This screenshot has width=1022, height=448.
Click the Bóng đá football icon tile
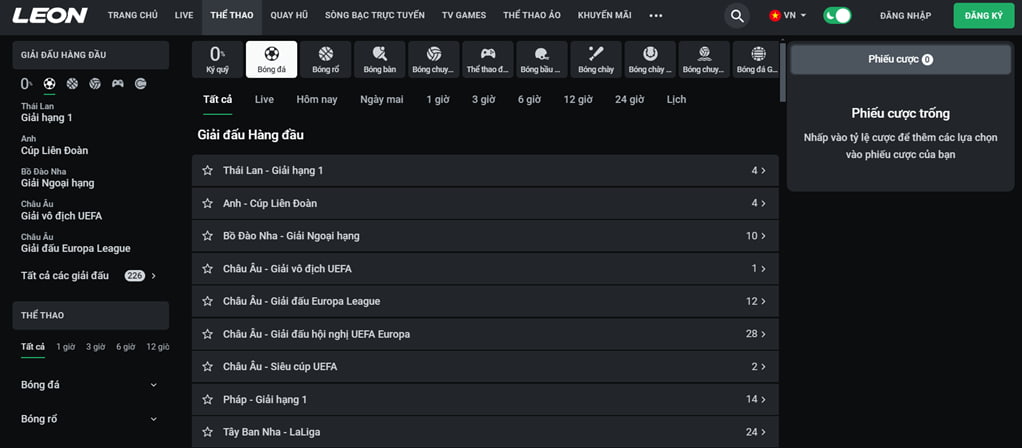click(x=271, y=59)
